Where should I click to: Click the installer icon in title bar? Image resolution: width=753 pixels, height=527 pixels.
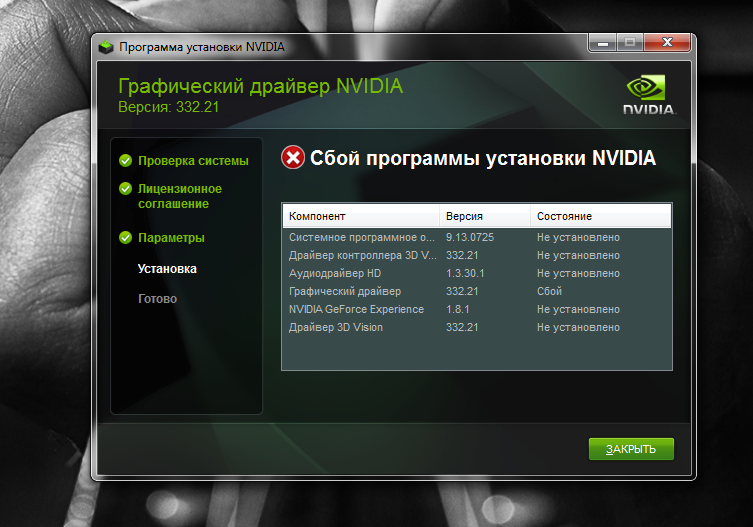click(x=106, y=47)
